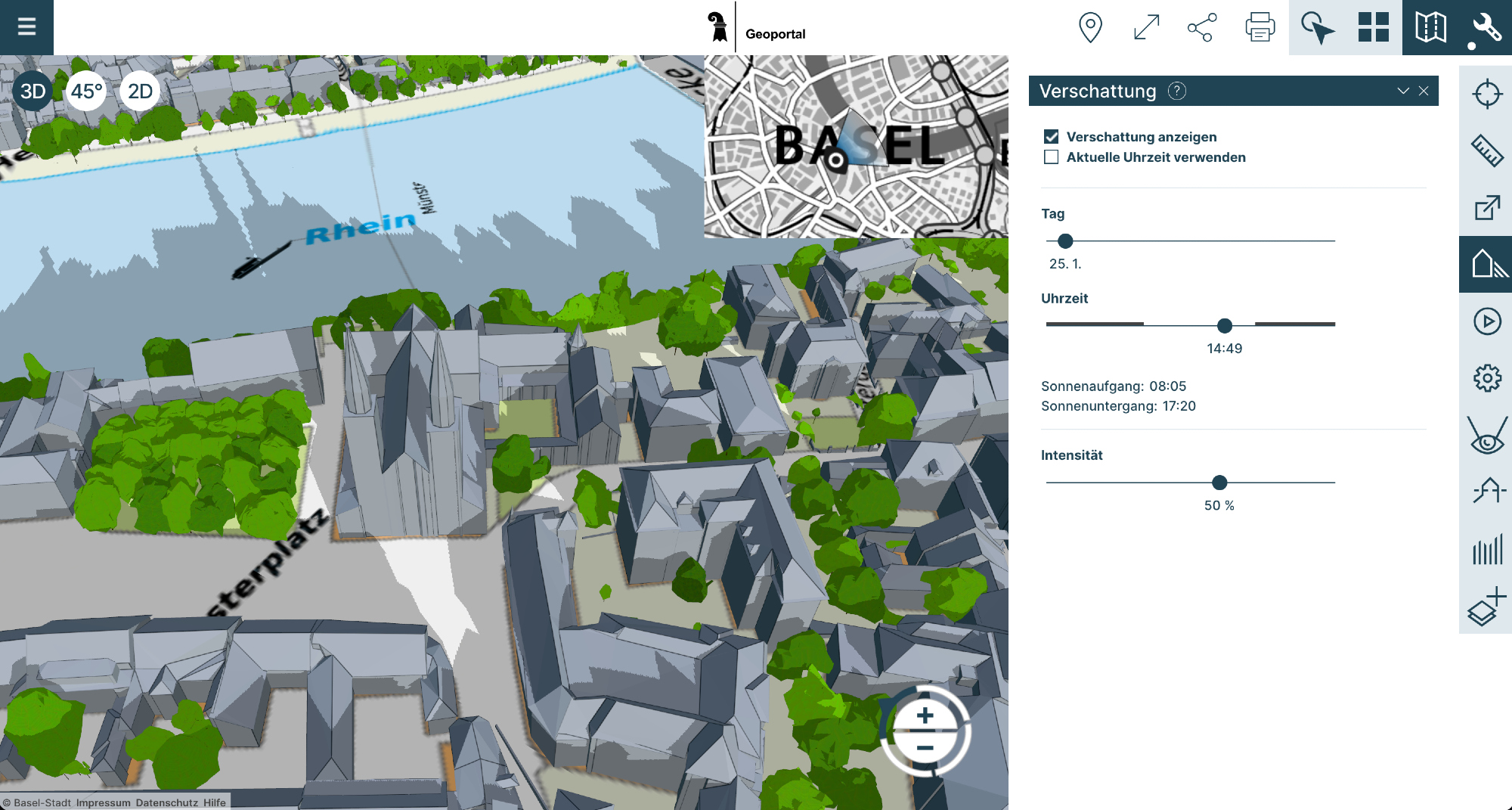Viewport: 1512px width, 810px height.
Task: Click the location pin icon
Action: coord(1089,27)
